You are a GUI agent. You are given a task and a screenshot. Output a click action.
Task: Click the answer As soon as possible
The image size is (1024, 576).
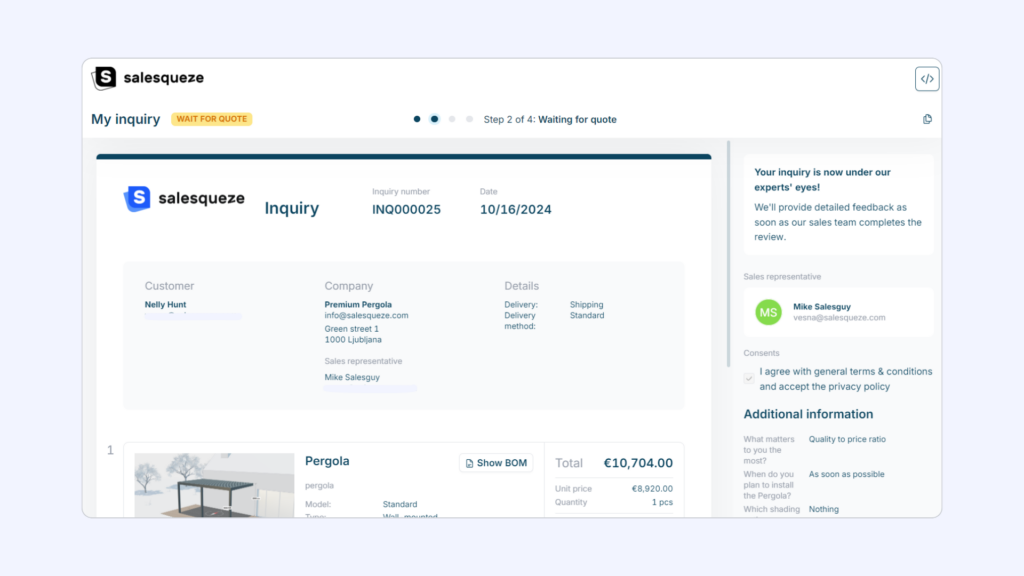click(x=846, y=474)
